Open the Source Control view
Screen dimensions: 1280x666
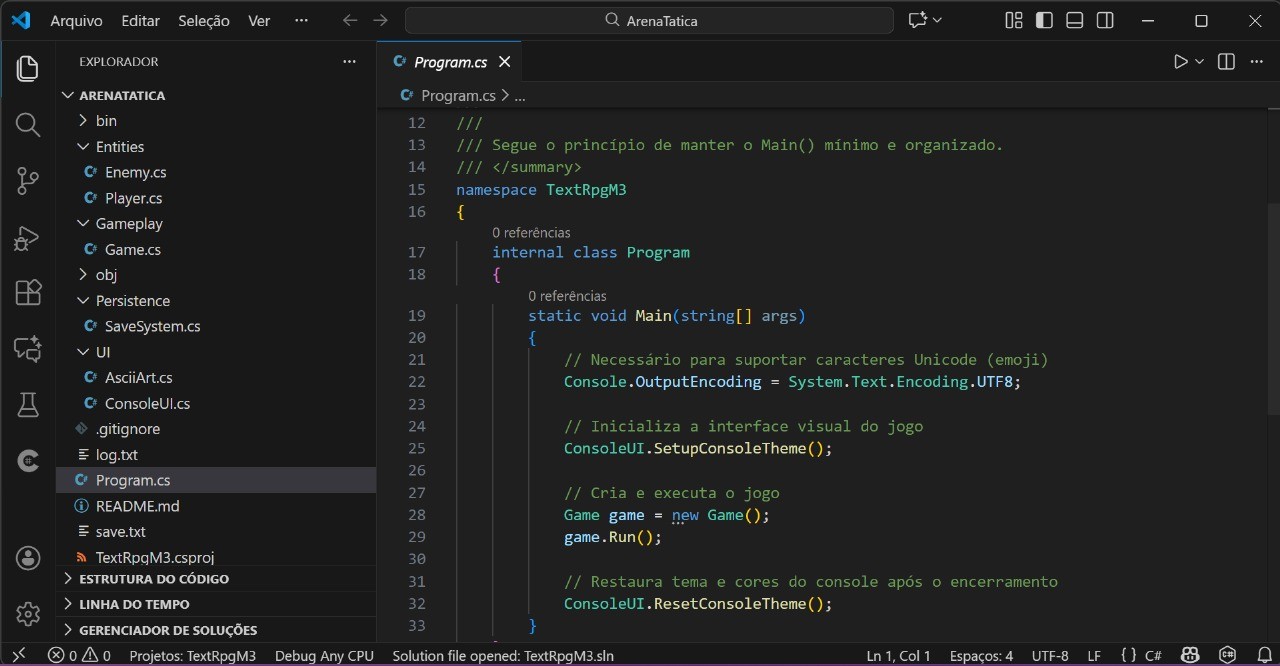(x=28, y=181)
